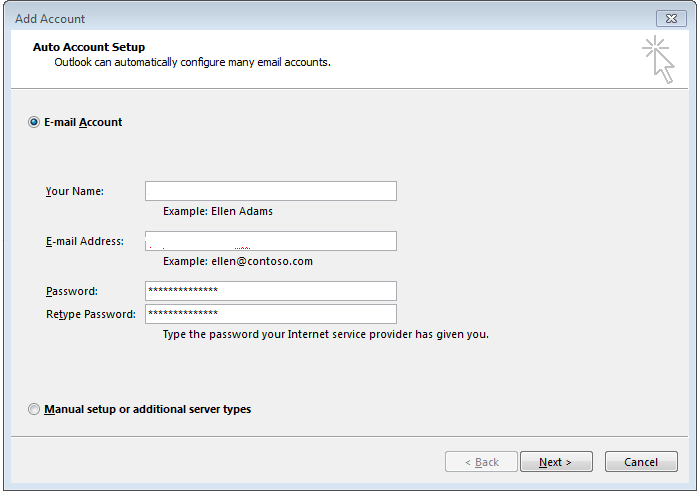Click the Internet service provider password hint

tap(325, 334)
